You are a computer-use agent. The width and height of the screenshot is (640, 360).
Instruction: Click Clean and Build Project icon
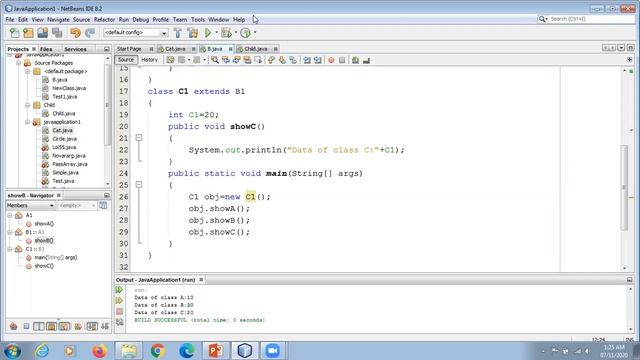click(x=193, y=33)
